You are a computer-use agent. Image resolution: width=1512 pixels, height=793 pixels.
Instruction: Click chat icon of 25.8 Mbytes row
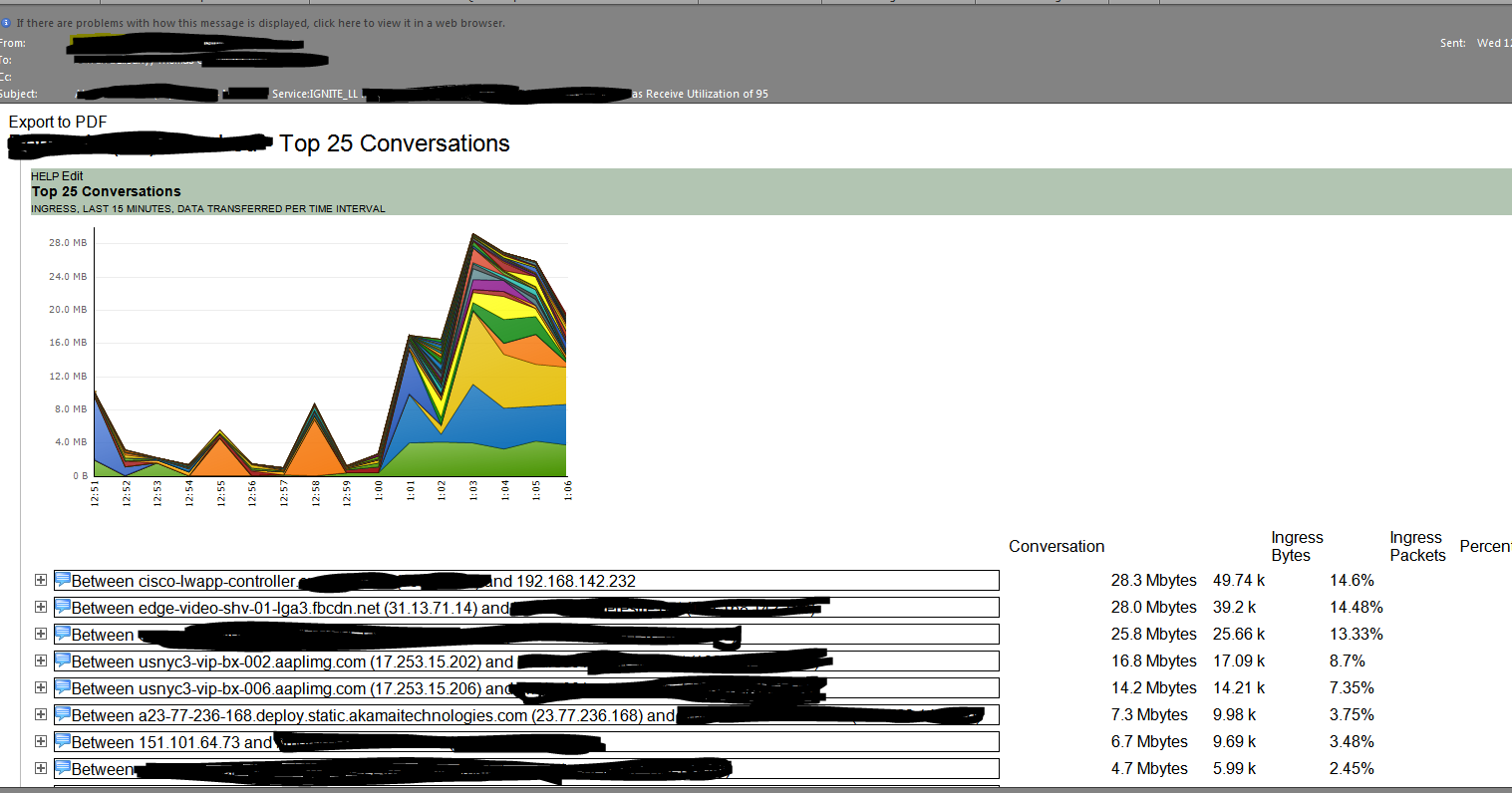click(x=63, y=634)
